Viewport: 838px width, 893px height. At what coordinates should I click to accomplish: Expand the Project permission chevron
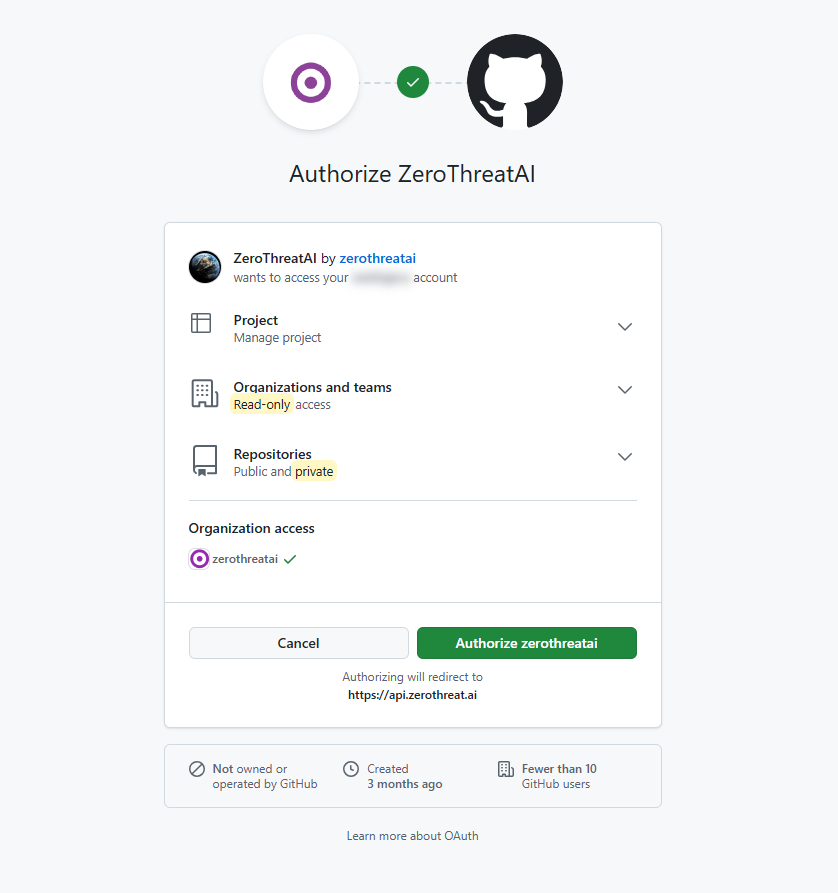(625, 327)
